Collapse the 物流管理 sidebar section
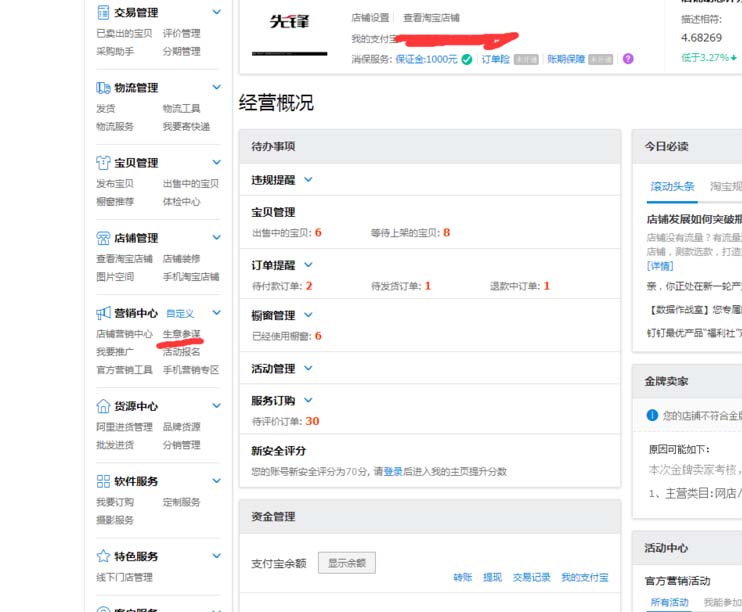 point(216,87)
